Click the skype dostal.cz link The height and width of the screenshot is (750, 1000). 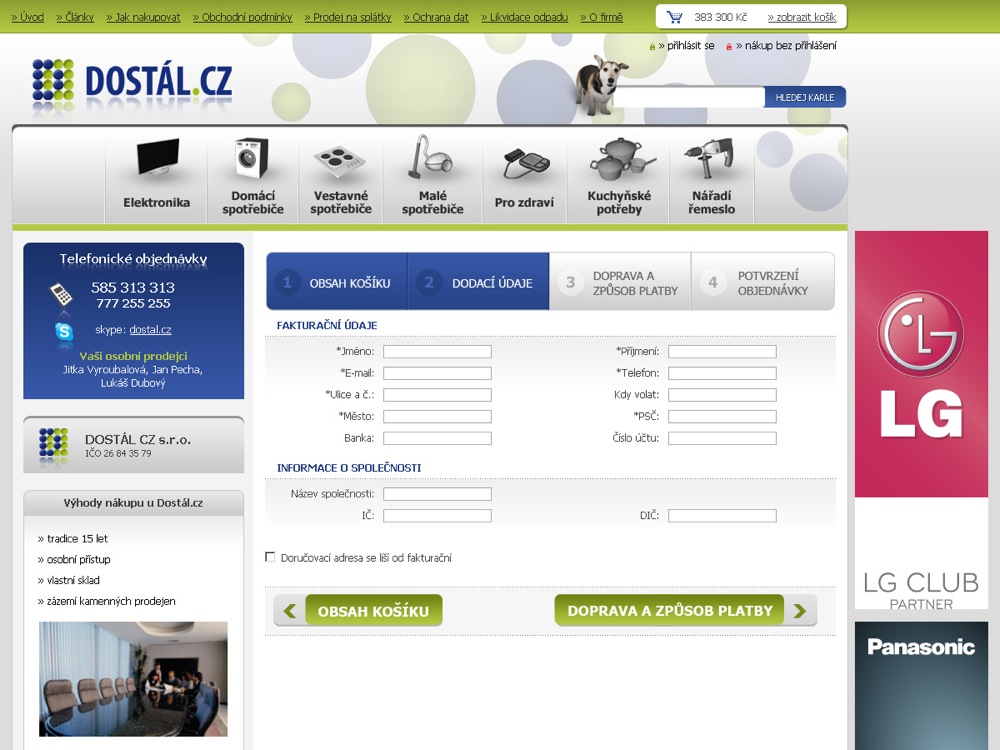(x=151, y=330)
